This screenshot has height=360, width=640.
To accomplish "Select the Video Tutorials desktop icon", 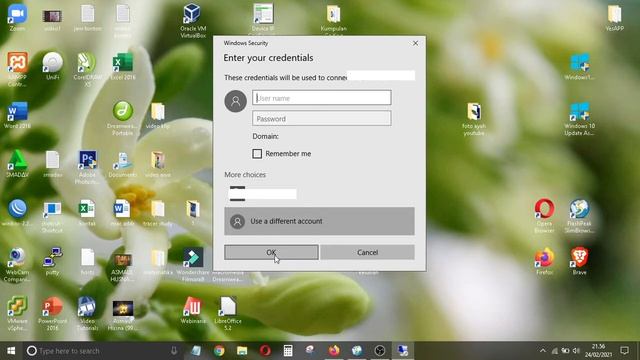I will (x=87, y=314).
